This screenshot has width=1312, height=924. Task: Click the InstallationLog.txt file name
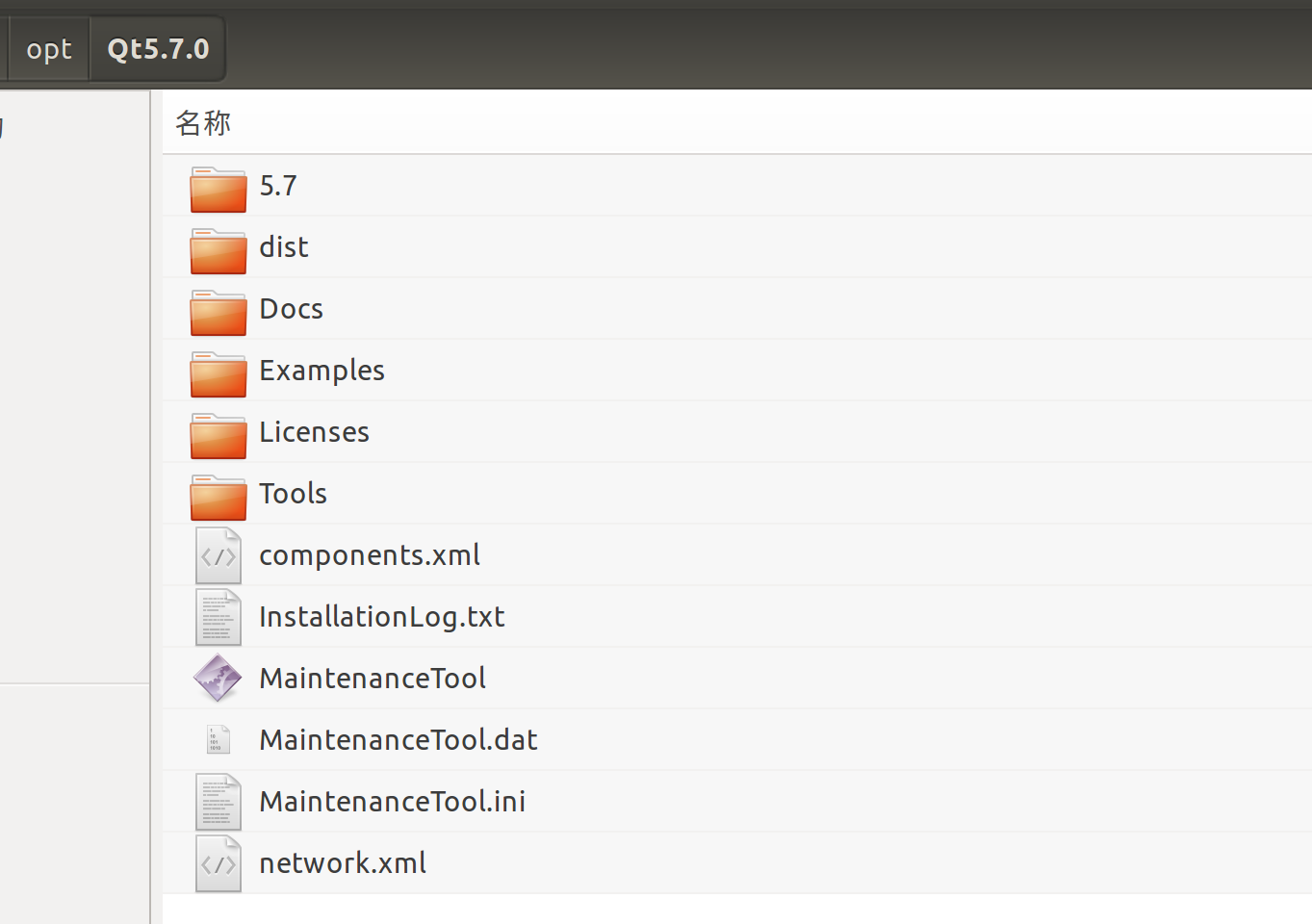382,616
